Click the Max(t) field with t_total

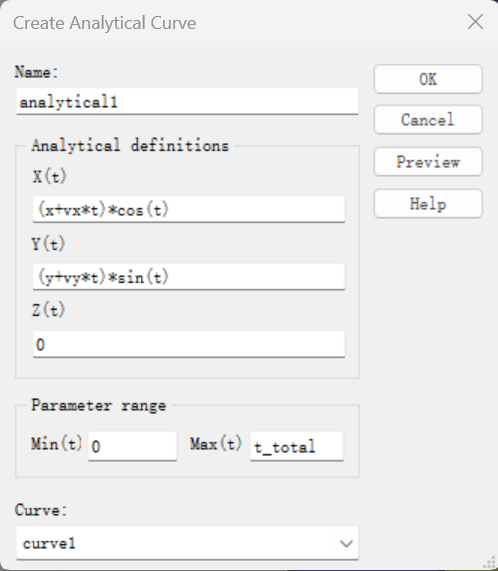coord(297,446)
